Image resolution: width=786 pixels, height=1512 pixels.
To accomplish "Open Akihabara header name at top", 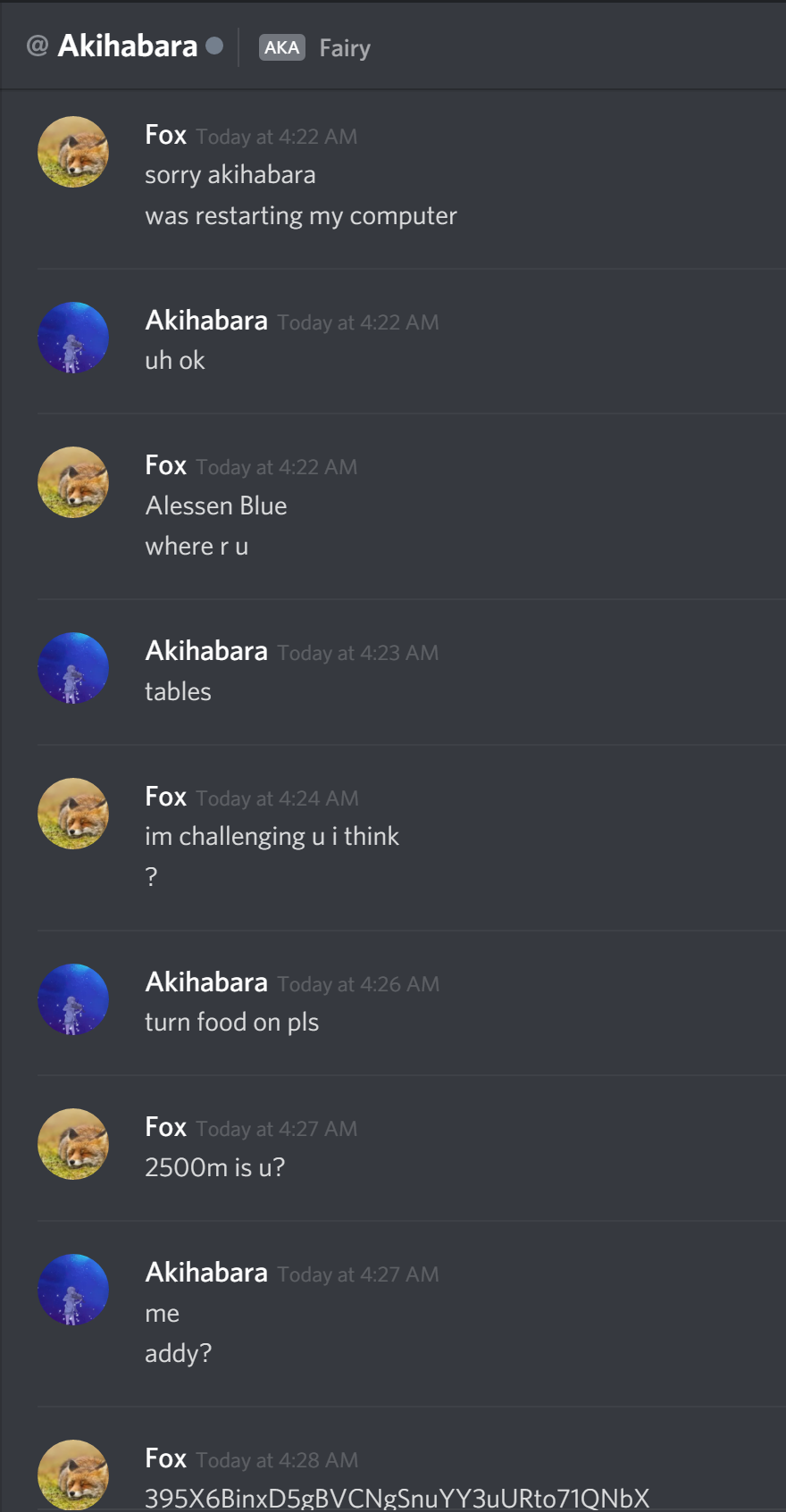I will tap(128, 46).
